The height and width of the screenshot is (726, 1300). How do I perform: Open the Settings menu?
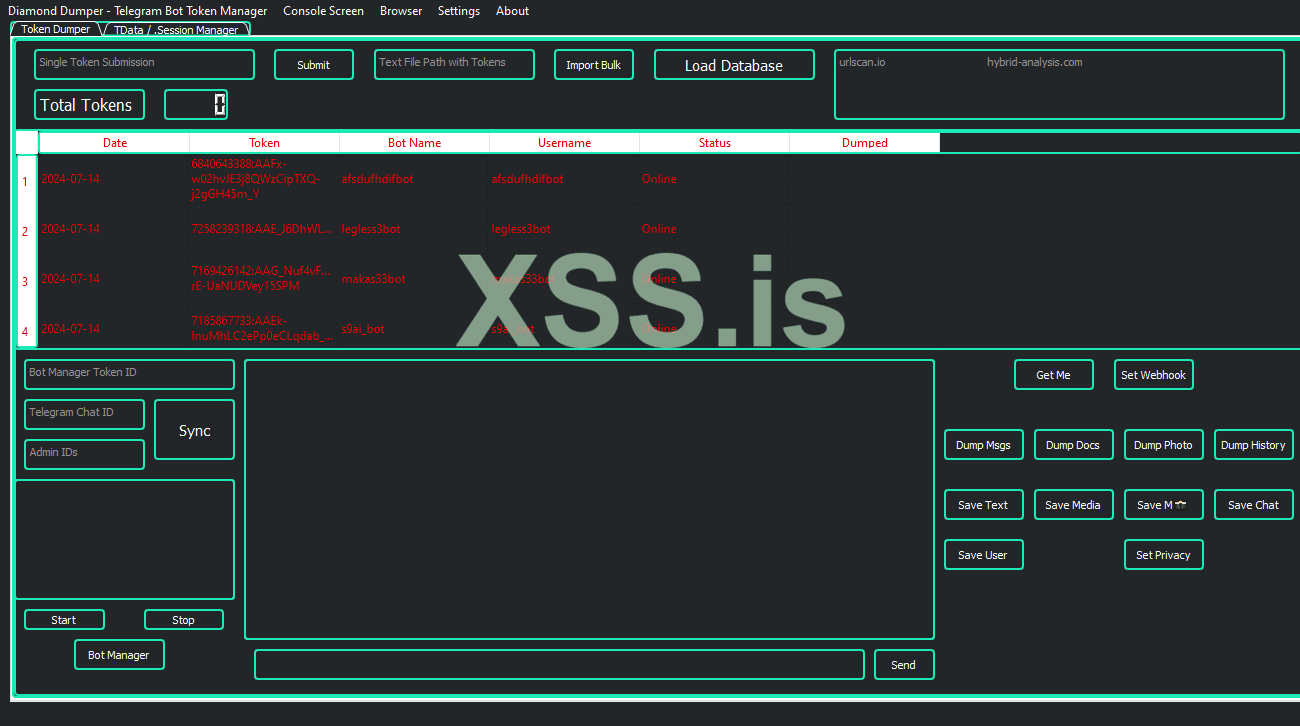coord(459,11)
